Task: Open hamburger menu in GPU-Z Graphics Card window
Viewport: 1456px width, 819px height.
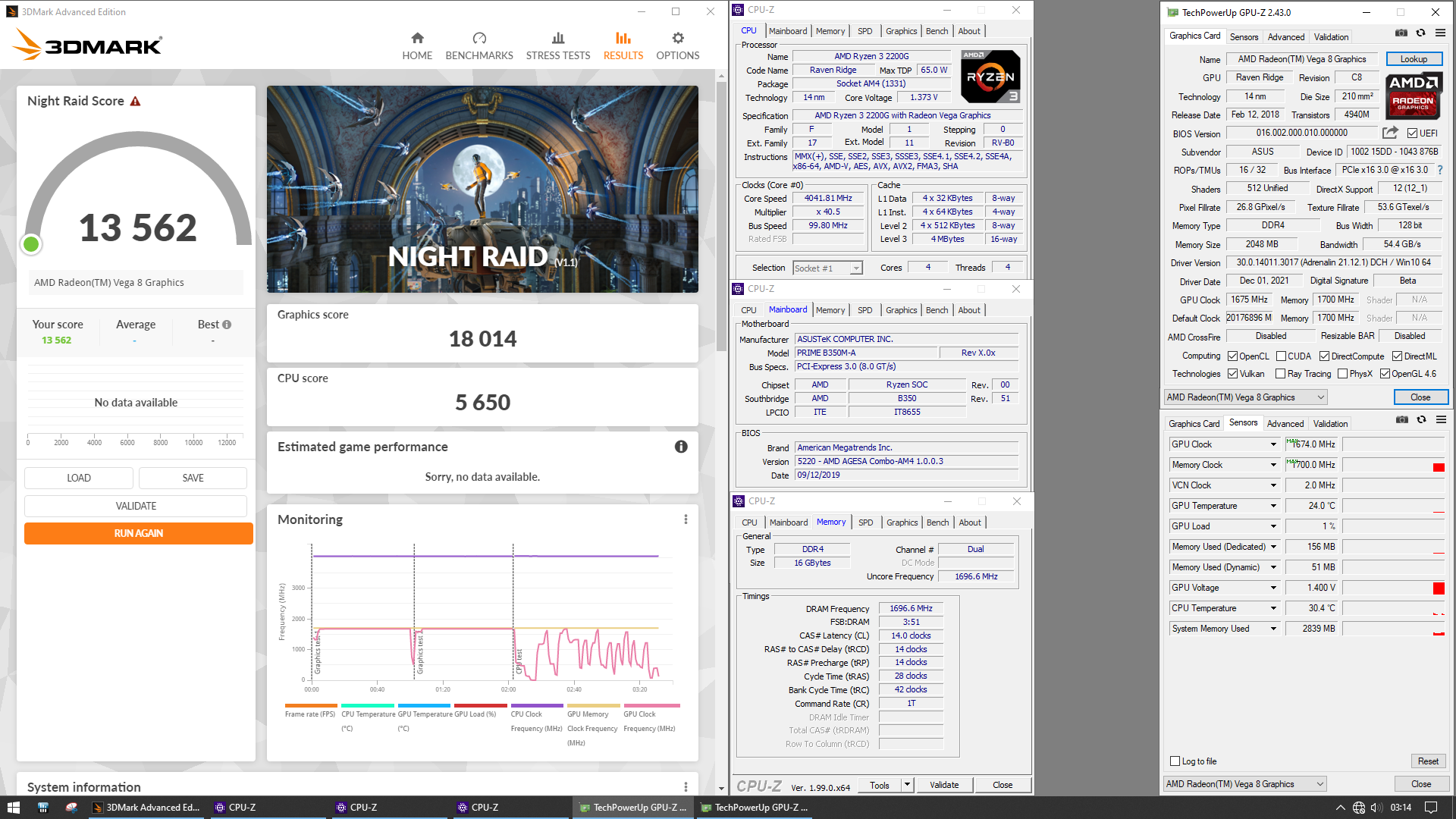Action: (1440, 33)
